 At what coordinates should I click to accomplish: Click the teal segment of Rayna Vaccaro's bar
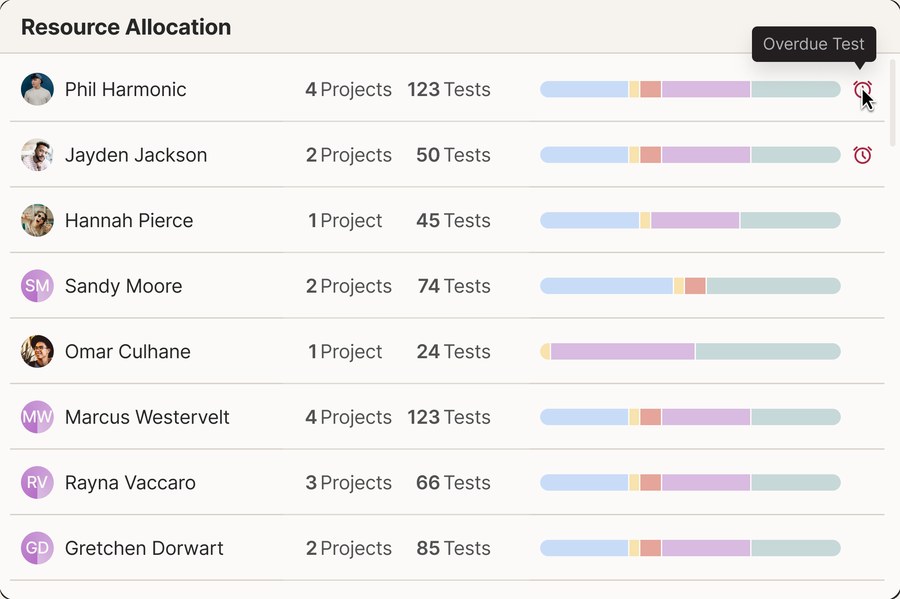coord(796,482)
